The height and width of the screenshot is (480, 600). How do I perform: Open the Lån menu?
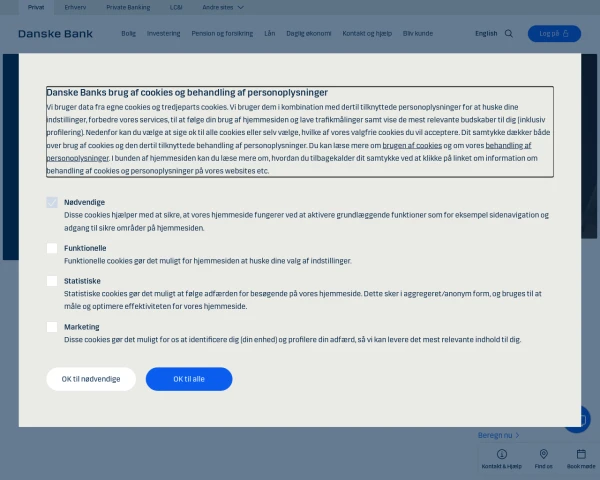[270, 34]
